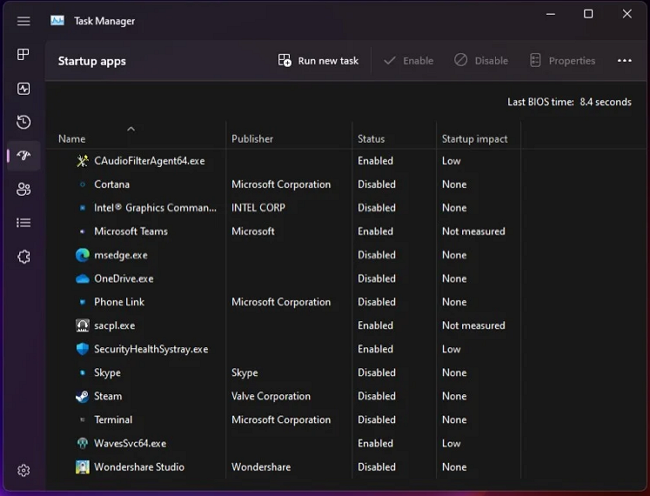Screen dimensions: 650x496
Task: Click the Terminal row icon
Action: [x=82, y=420]
